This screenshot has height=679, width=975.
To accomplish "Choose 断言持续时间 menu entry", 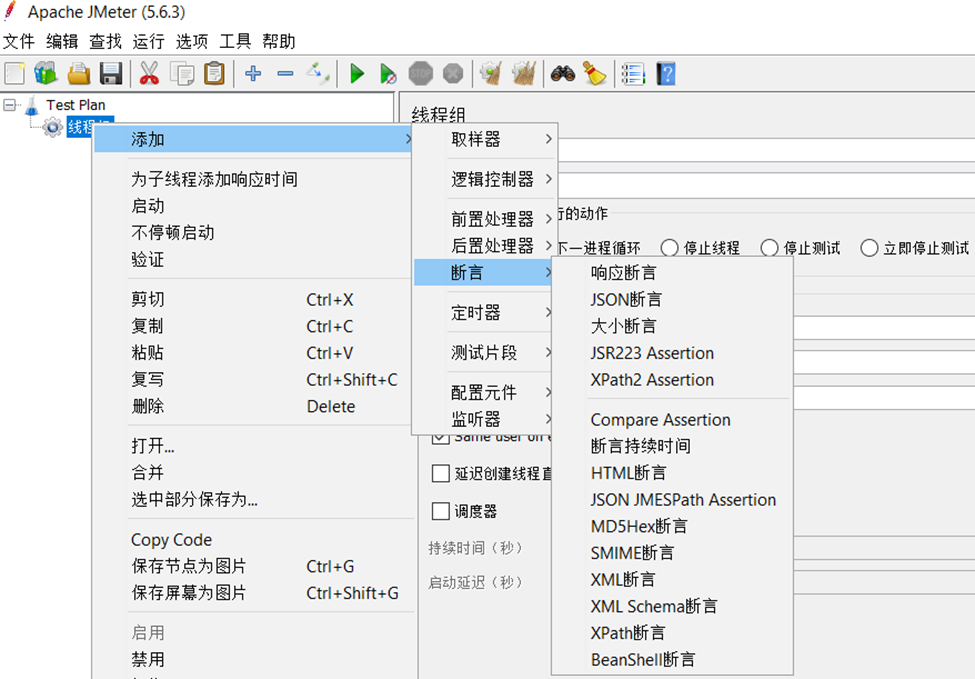I will (x=672, y=446).
